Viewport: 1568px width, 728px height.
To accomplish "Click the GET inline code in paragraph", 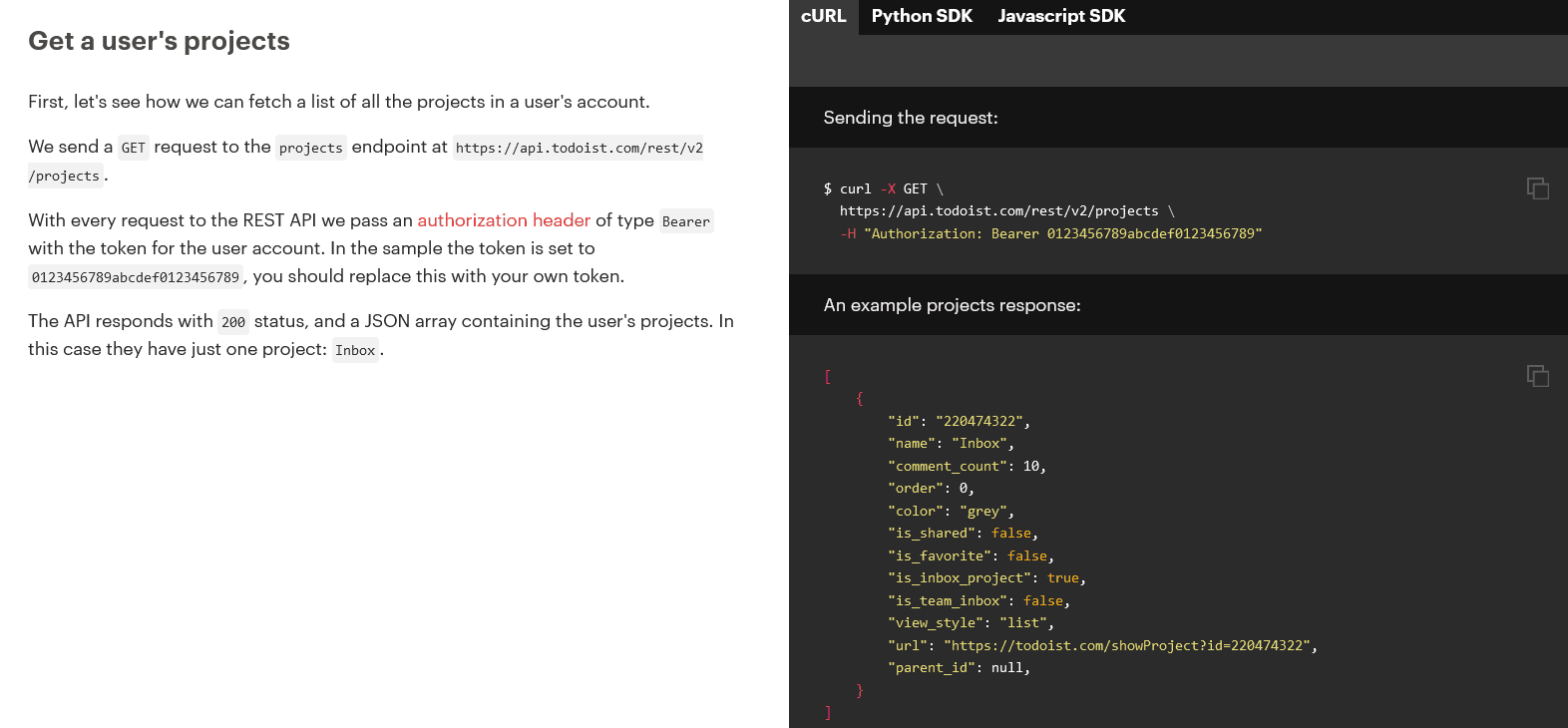I will 134,148.
